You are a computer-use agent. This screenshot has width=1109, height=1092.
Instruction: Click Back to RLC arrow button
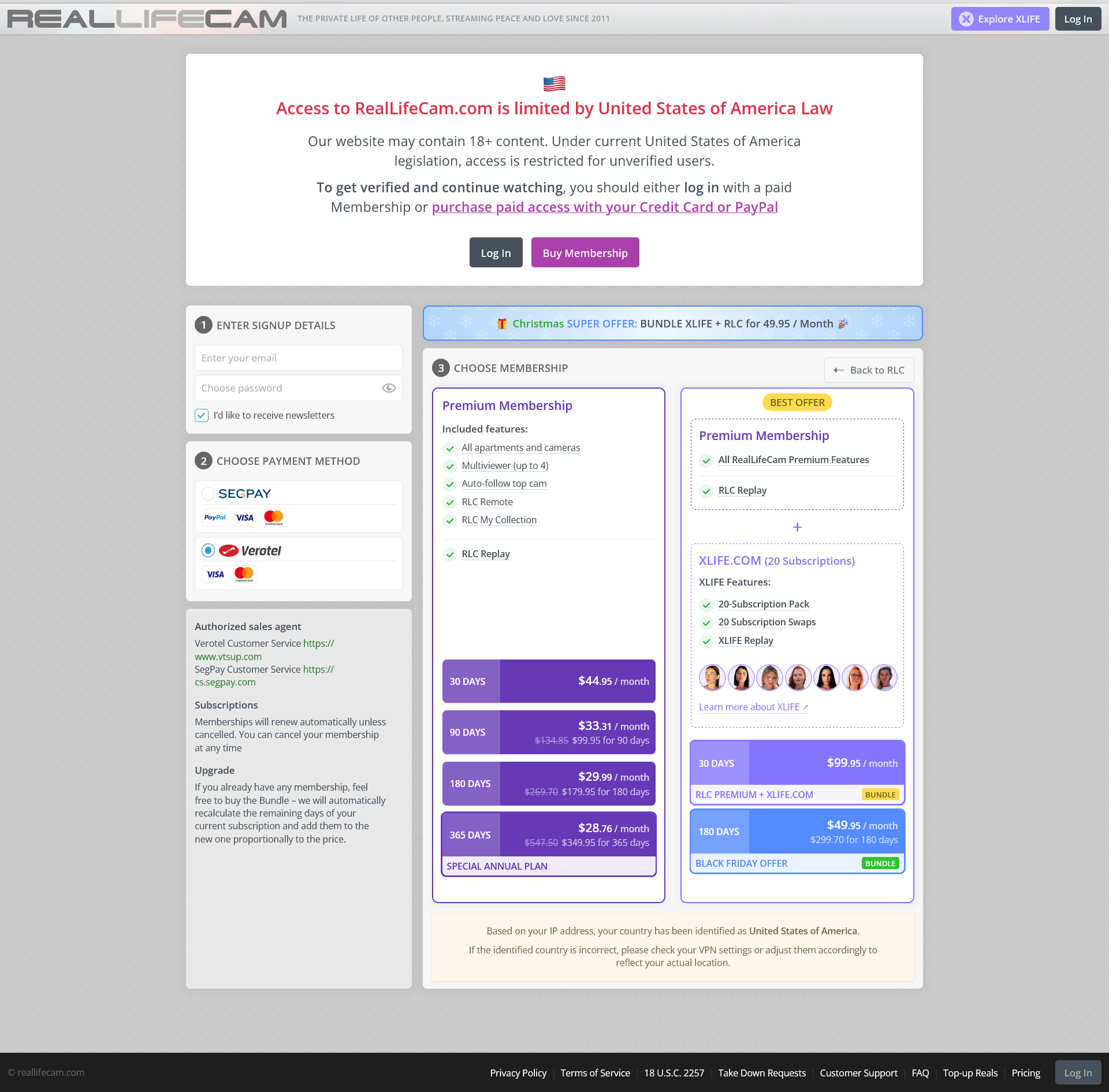tap(869, 370)
